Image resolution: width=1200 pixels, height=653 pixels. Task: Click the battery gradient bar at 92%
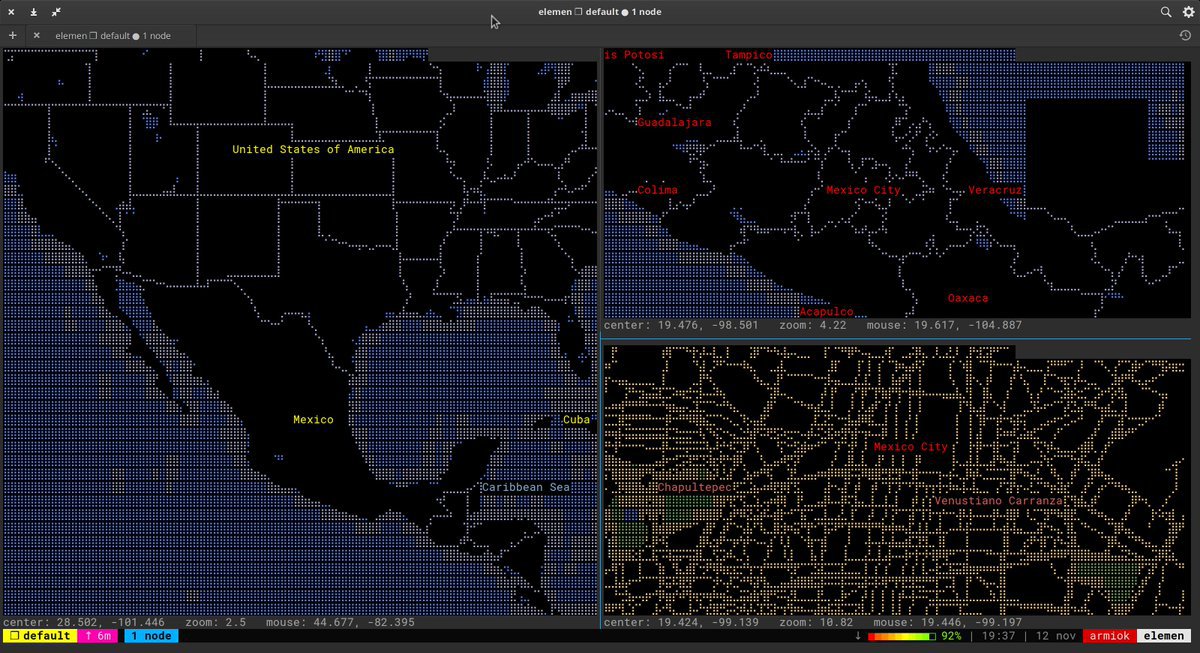pyautogui.click(x=901, y=636)
